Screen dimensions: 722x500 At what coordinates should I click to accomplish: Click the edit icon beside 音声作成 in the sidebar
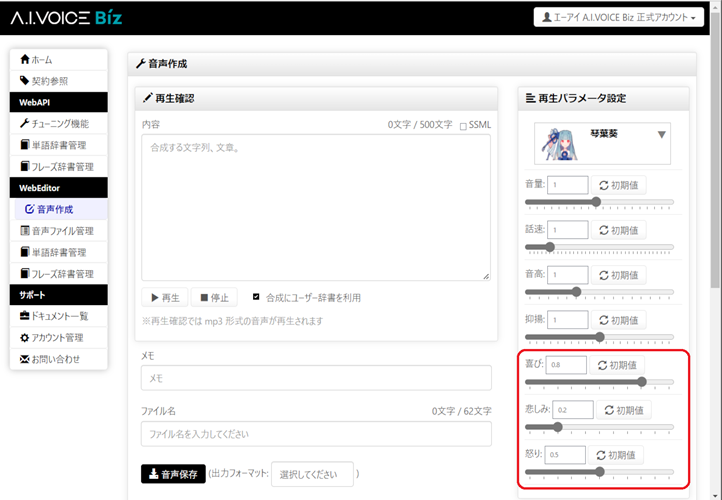pyautogui.click(x=29, y=209)
